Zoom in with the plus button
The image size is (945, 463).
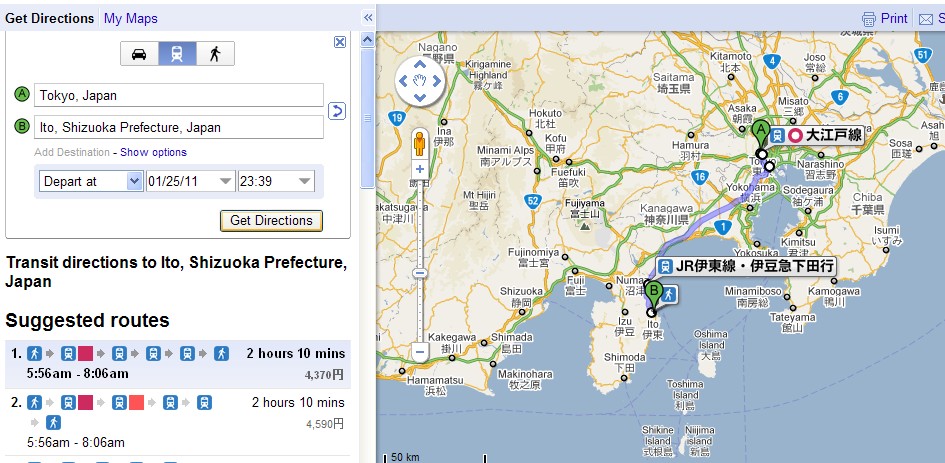pos(420,169)
